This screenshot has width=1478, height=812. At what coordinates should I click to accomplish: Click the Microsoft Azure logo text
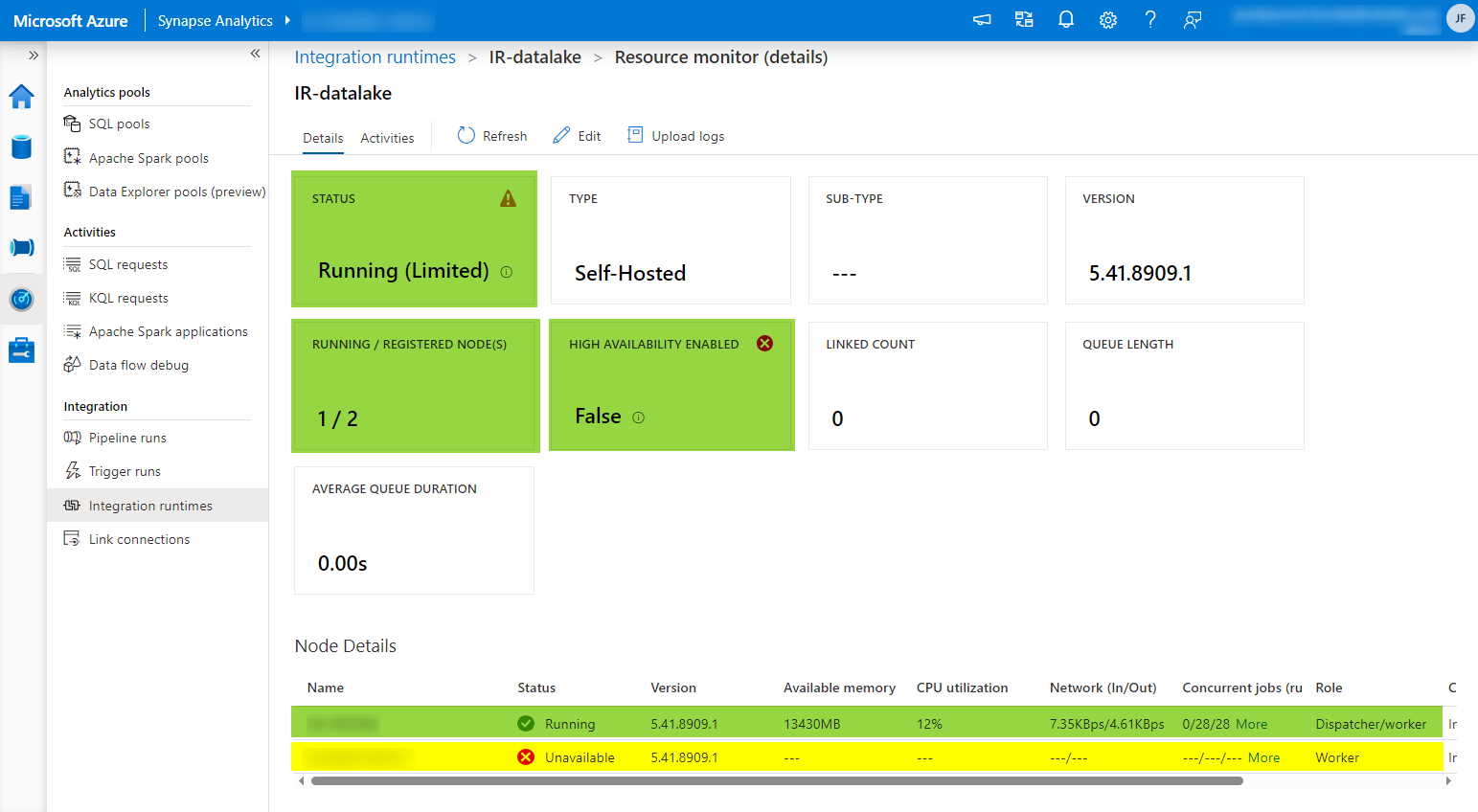coord(71,21)
